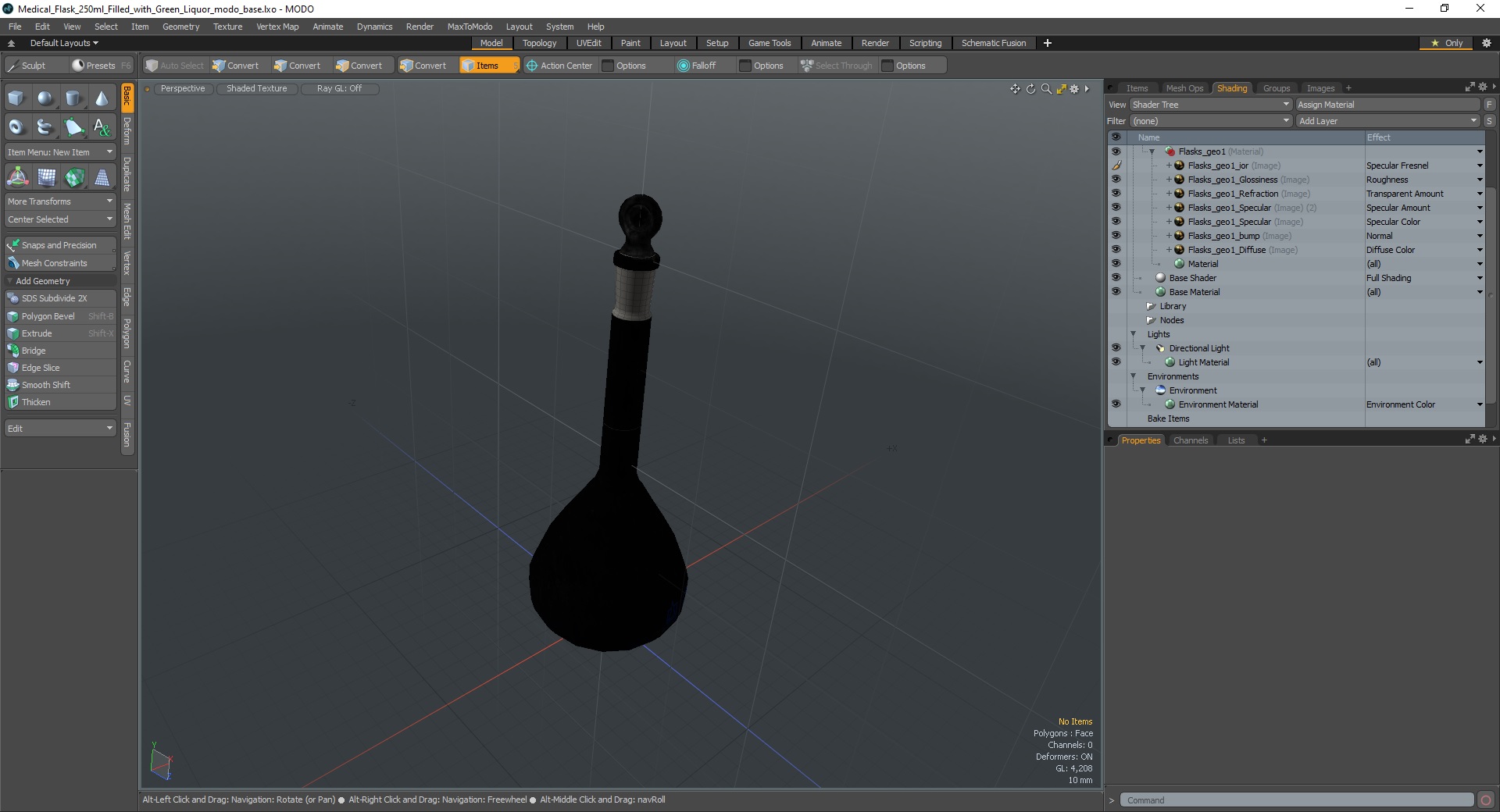Viewport: 1500px width, 812px height.
Task: Select the cylinder primitive tool
Action: (73, 98)
